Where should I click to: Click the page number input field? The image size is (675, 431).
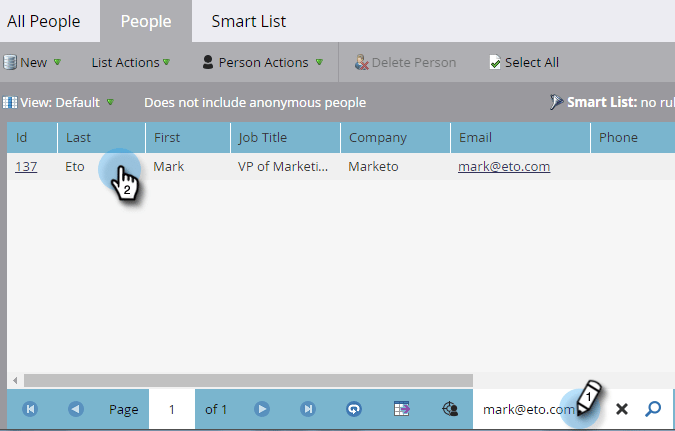point(172,409)
